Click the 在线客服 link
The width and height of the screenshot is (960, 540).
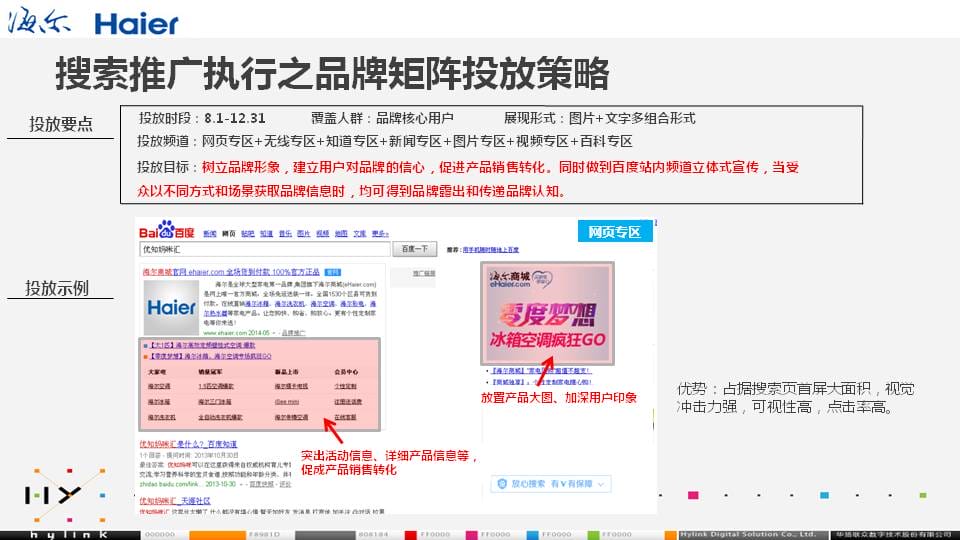coord(345,417)
